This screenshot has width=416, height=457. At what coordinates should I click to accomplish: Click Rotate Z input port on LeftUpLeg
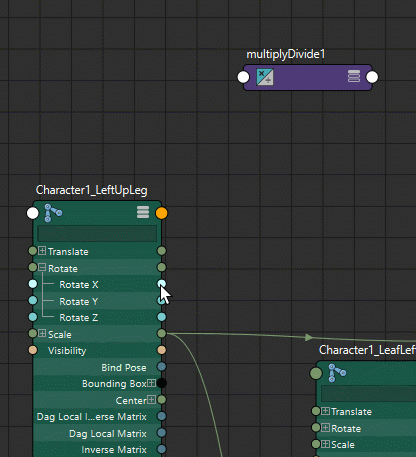click(33, 317)
